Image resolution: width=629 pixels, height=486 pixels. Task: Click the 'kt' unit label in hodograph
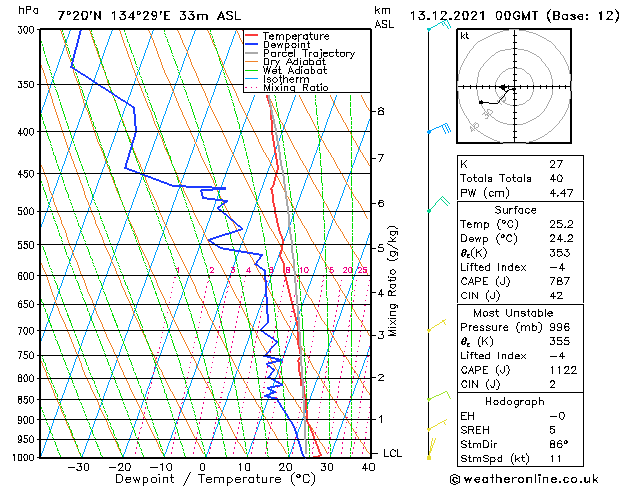[464, 36]
